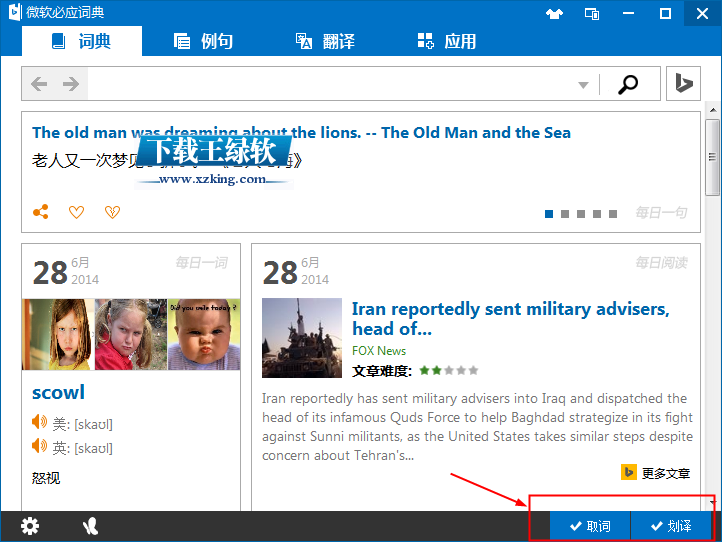Open settings gear in bottom bar
The height and width of the screenshot is (542, 722).
click(30, 526)
